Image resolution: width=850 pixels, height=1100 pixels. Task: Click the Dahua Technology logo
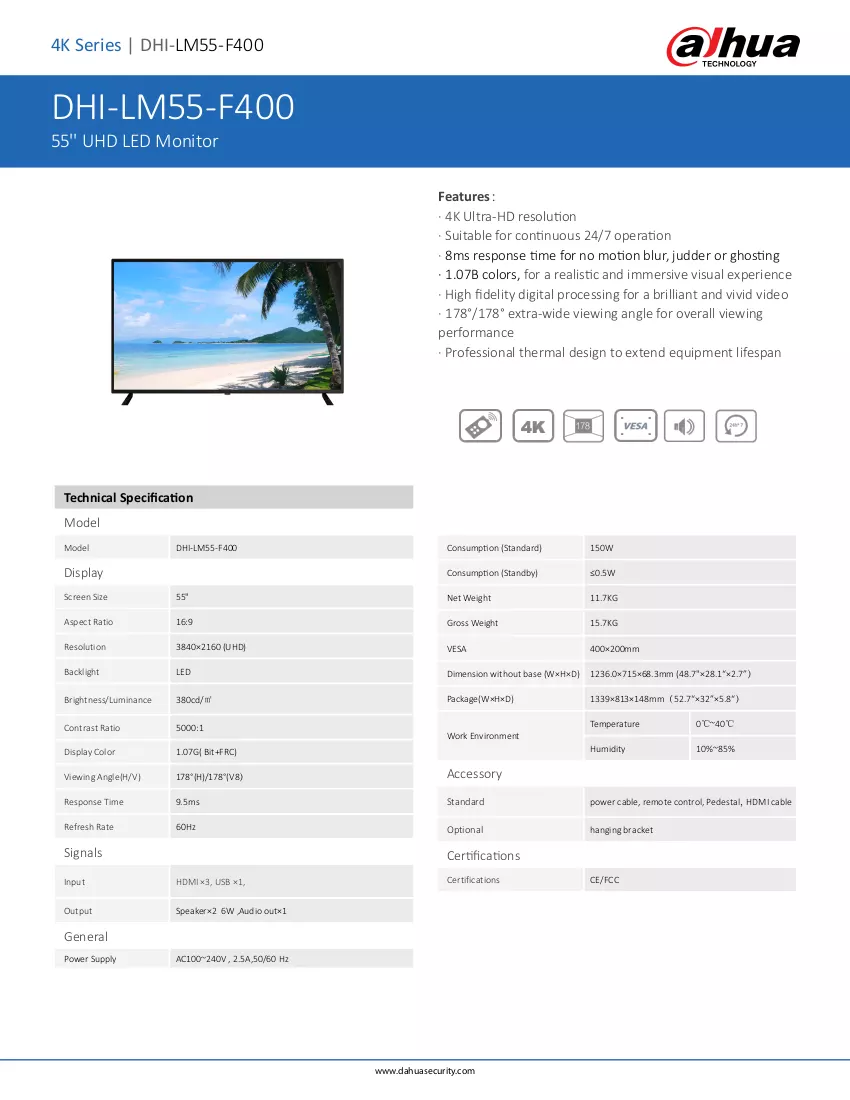pyautogui.click(x=733, y=46)
